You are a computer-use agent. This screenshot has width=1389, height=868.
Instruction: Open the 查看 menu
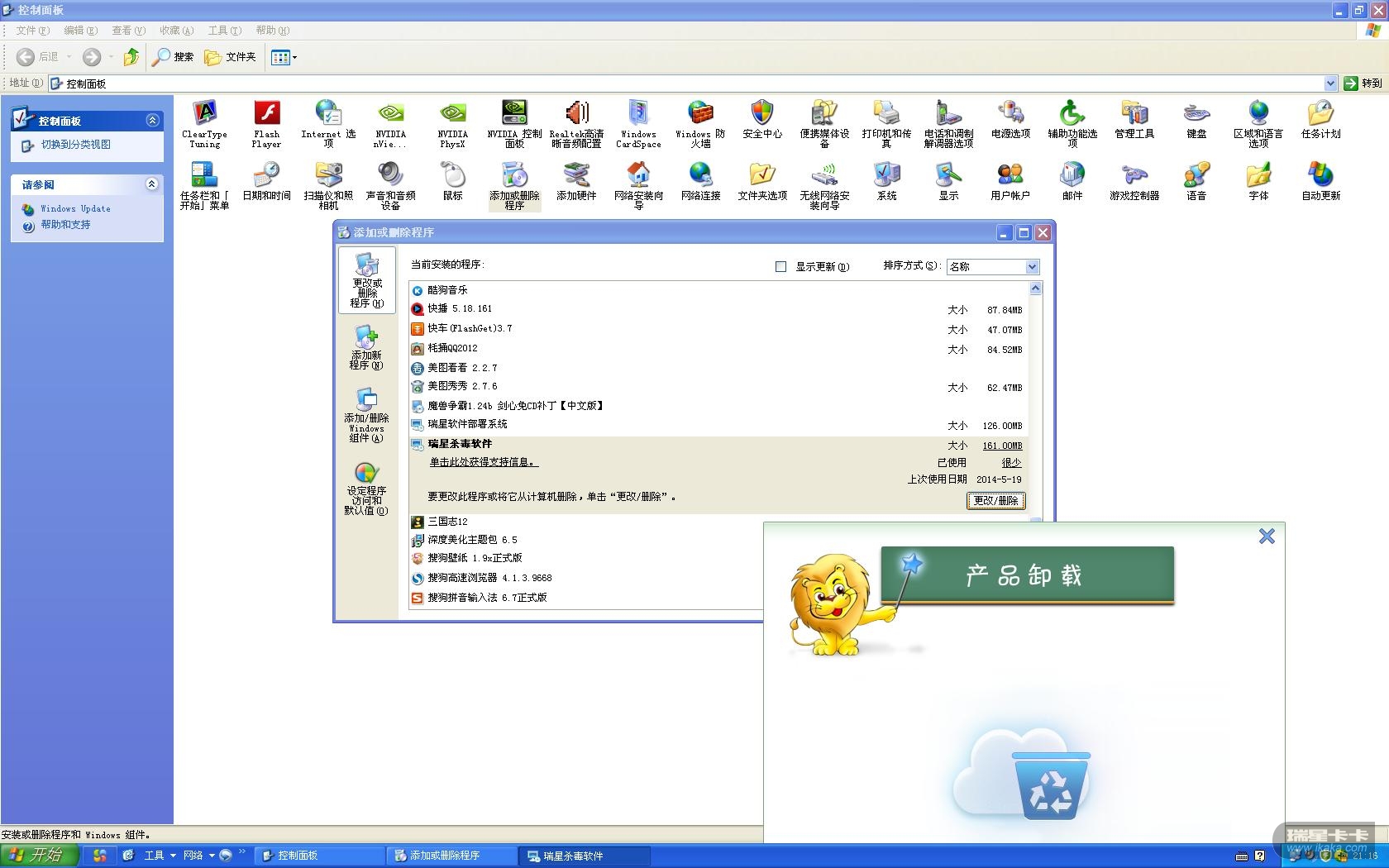[128, 31]
